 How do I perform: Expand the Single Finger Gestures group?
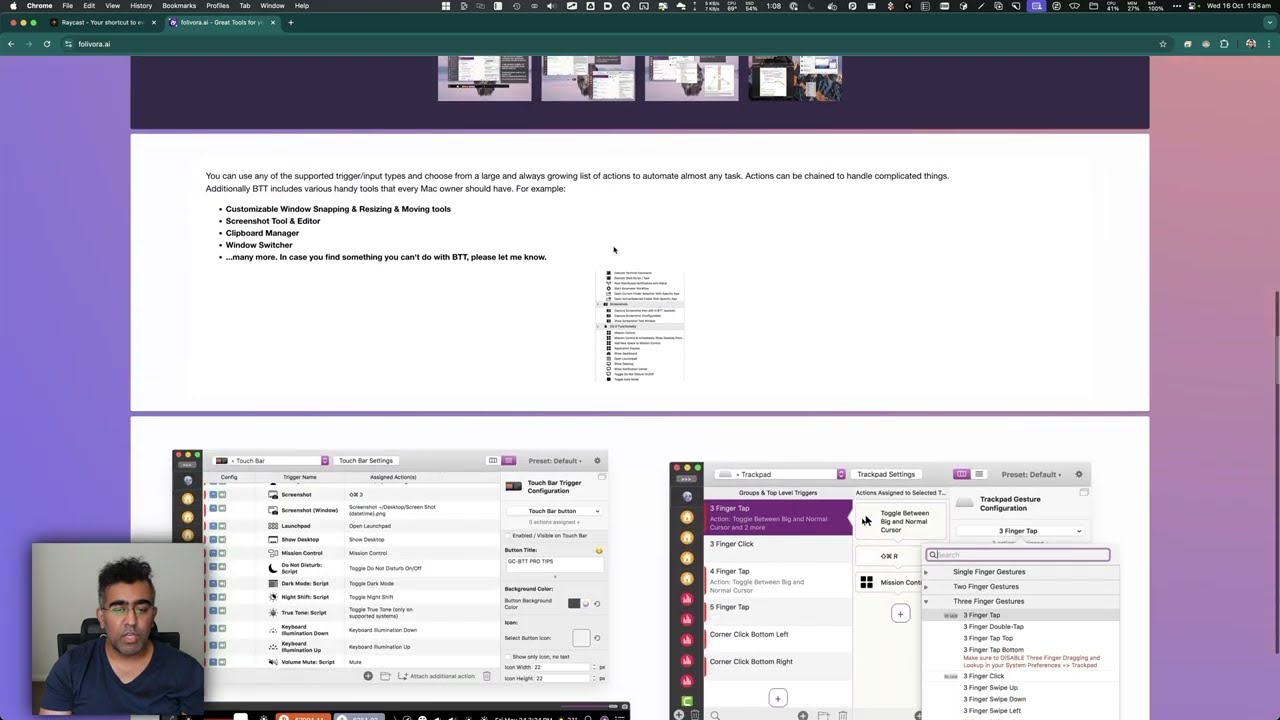tap(926, 572)
